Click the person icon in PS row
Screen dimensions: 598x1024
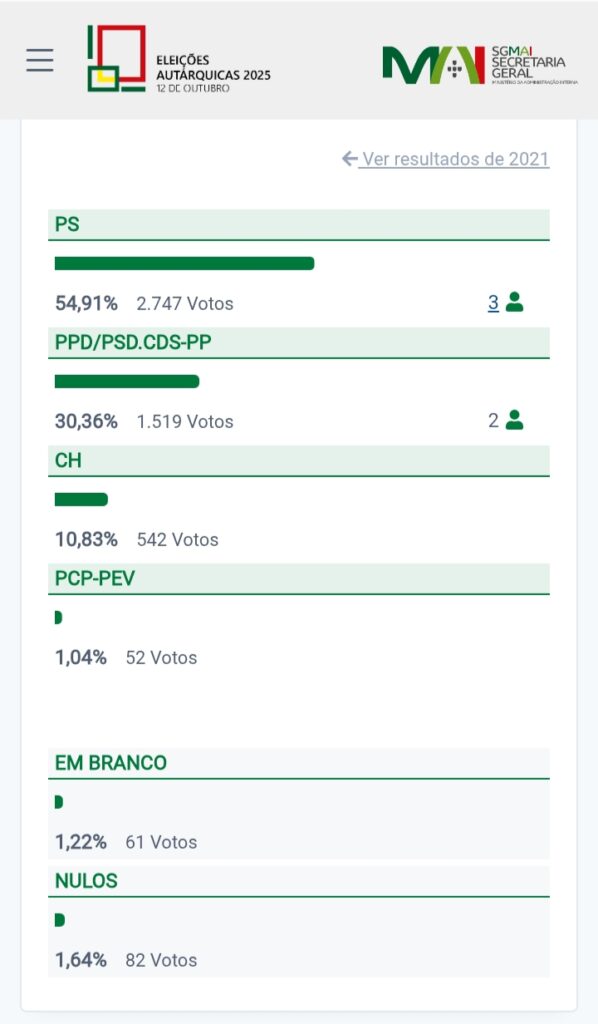pos(514,302)
